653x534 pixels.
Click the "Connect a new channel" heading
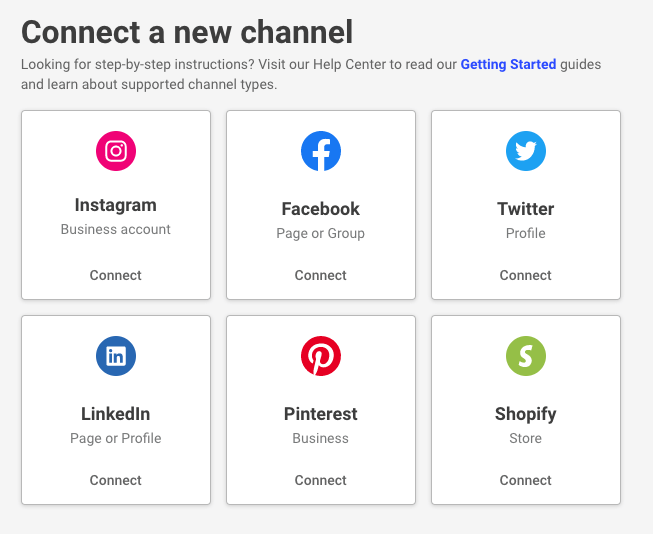187,32
